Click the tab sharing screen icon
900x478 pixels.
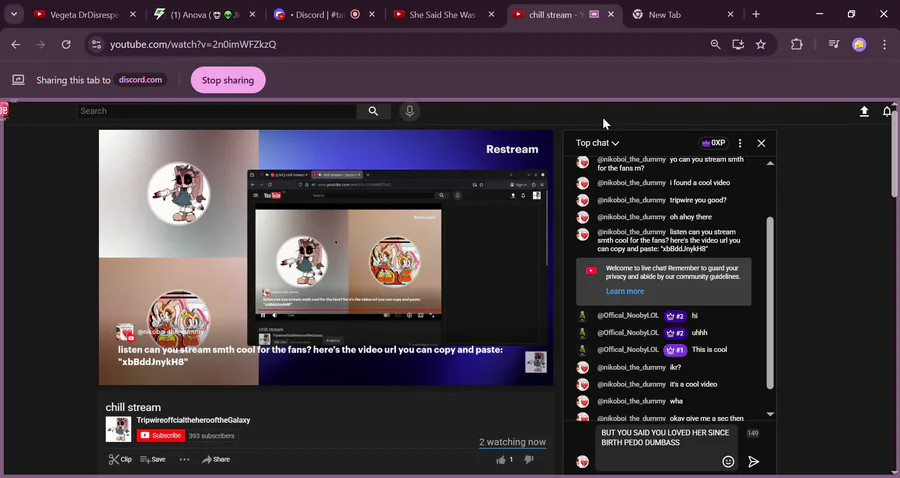pos(18,80)
